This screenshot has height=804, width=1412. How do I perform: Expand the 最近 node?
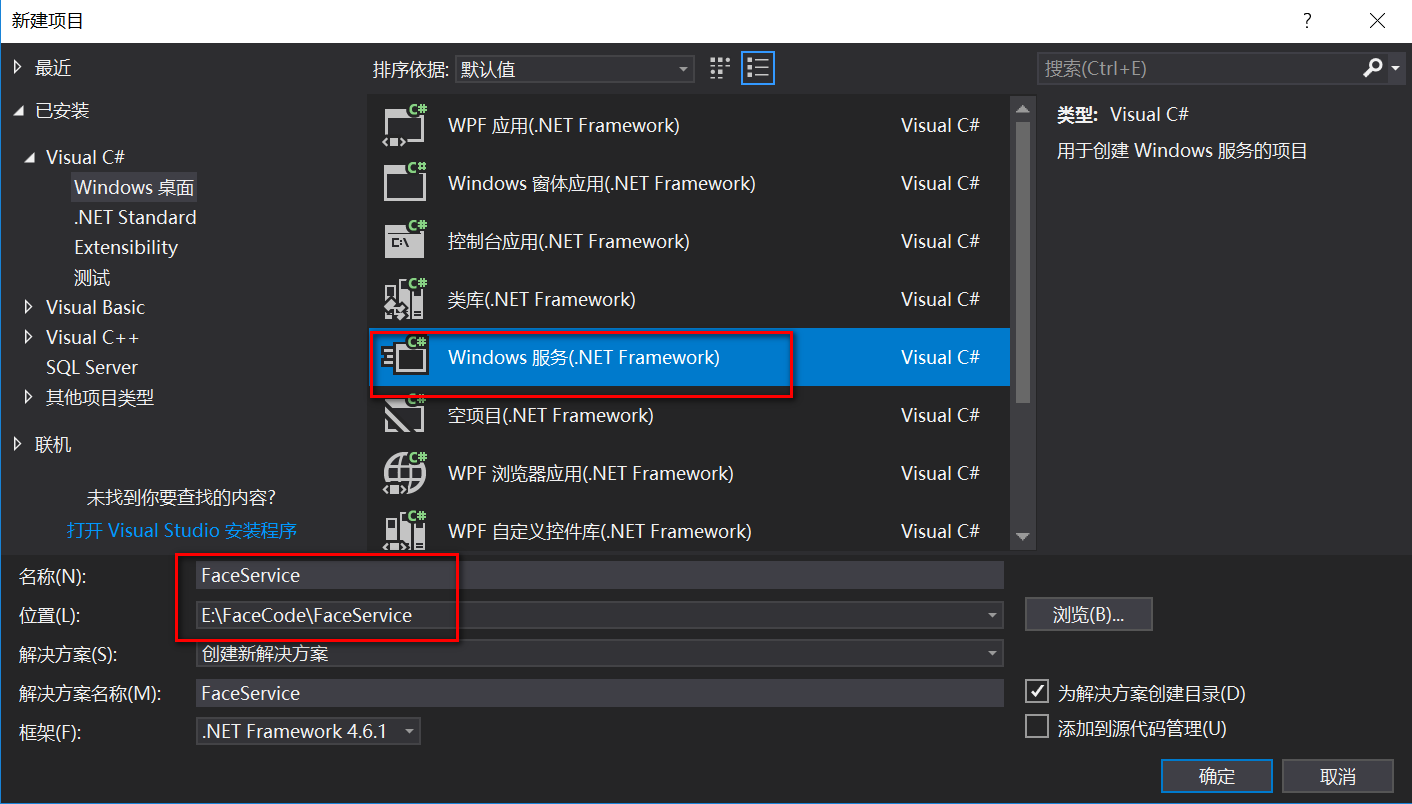(x=18, y=67)
